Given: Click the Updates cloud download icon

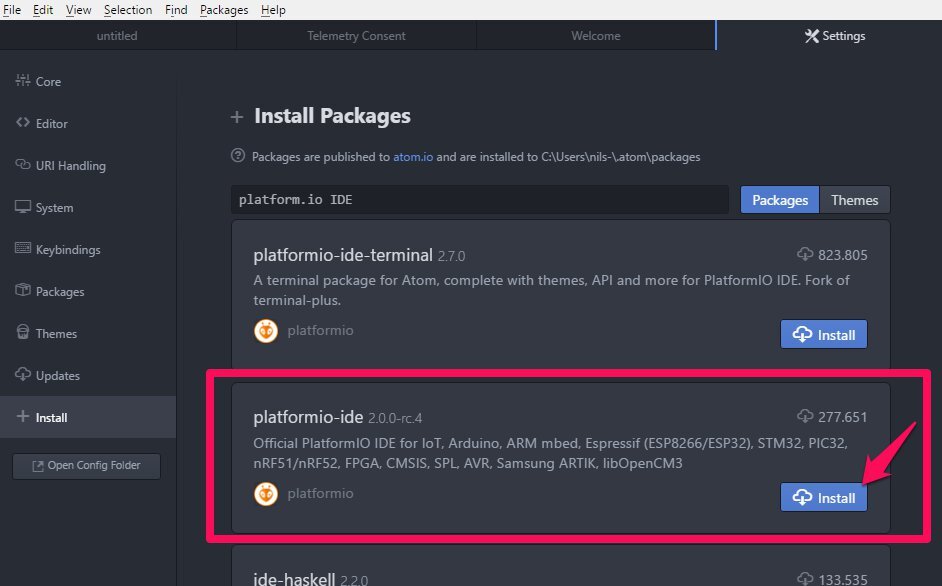Looking at the screenshot, I should pyautogui.click(x=23, y=374).
